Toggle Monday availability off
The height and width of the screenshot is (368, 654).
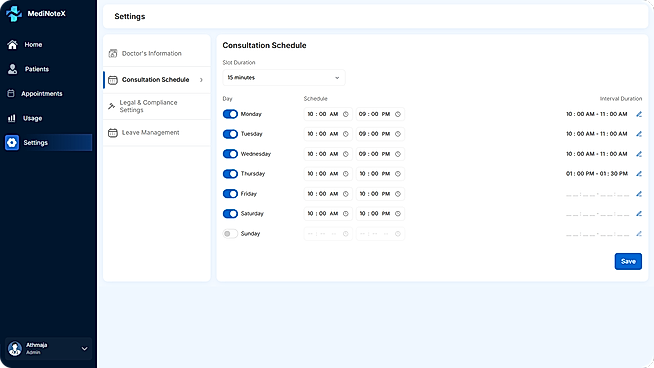pos(230,114)
